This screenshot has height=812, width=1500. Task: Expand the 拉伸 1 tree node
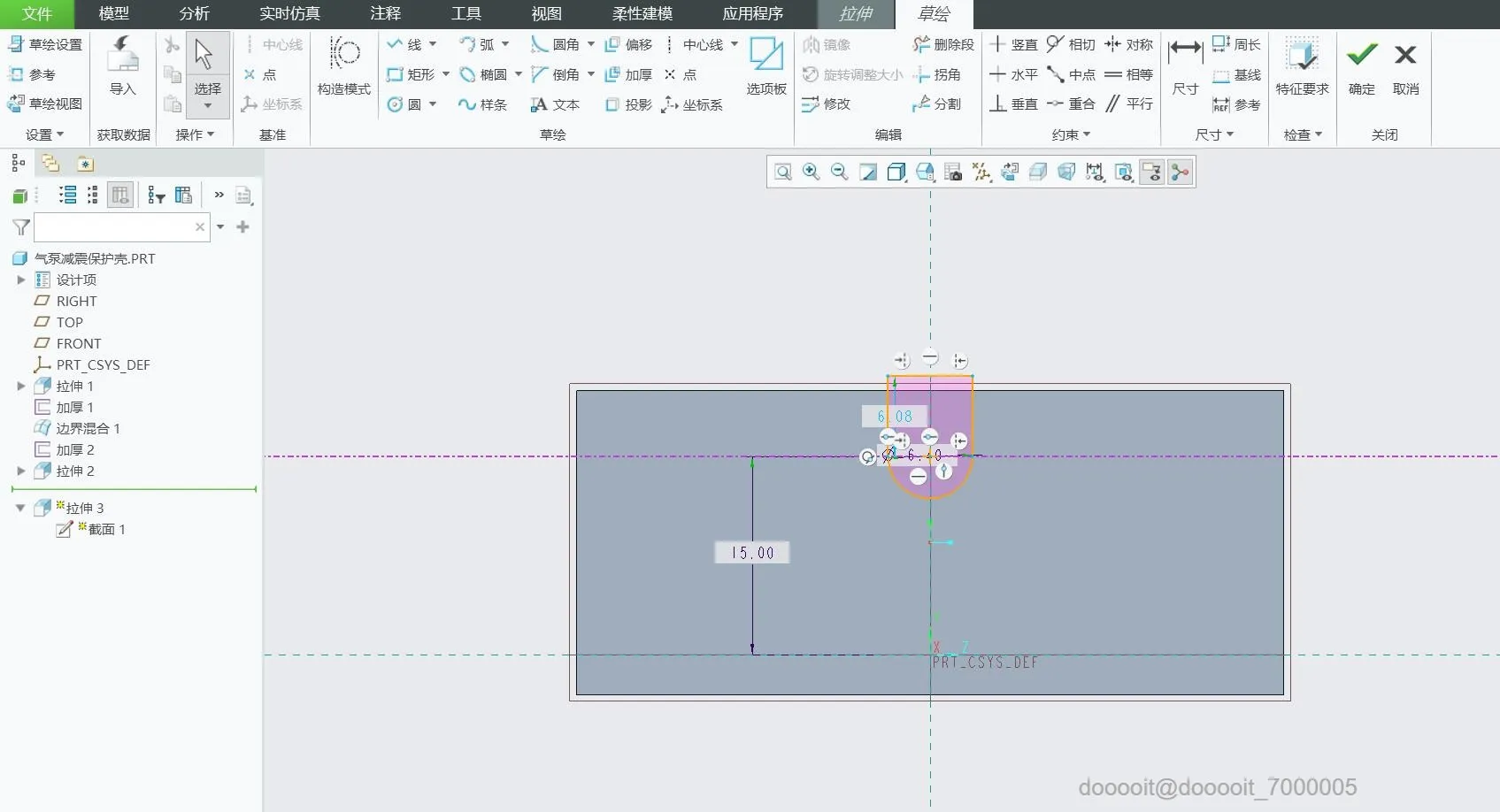click(x=21, y=387)
